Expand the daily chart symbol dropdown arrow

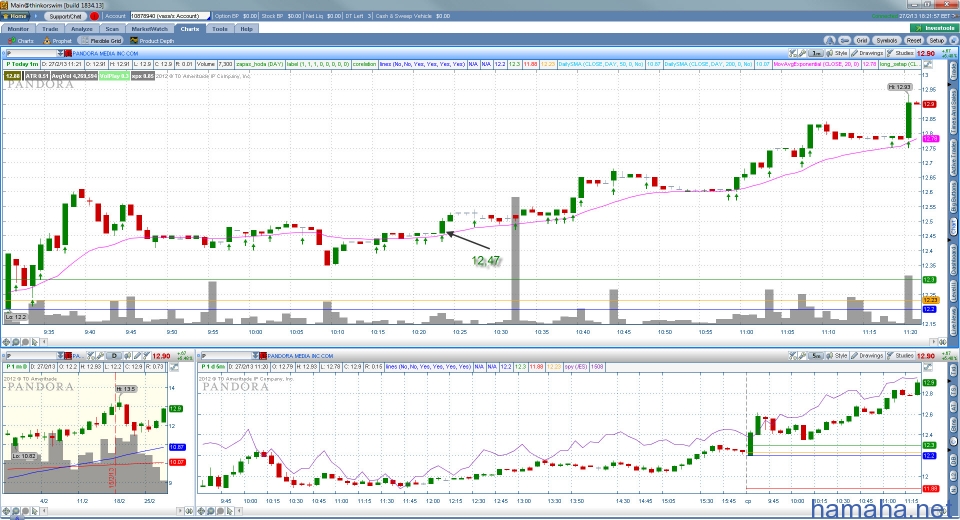tap(60, 355)
